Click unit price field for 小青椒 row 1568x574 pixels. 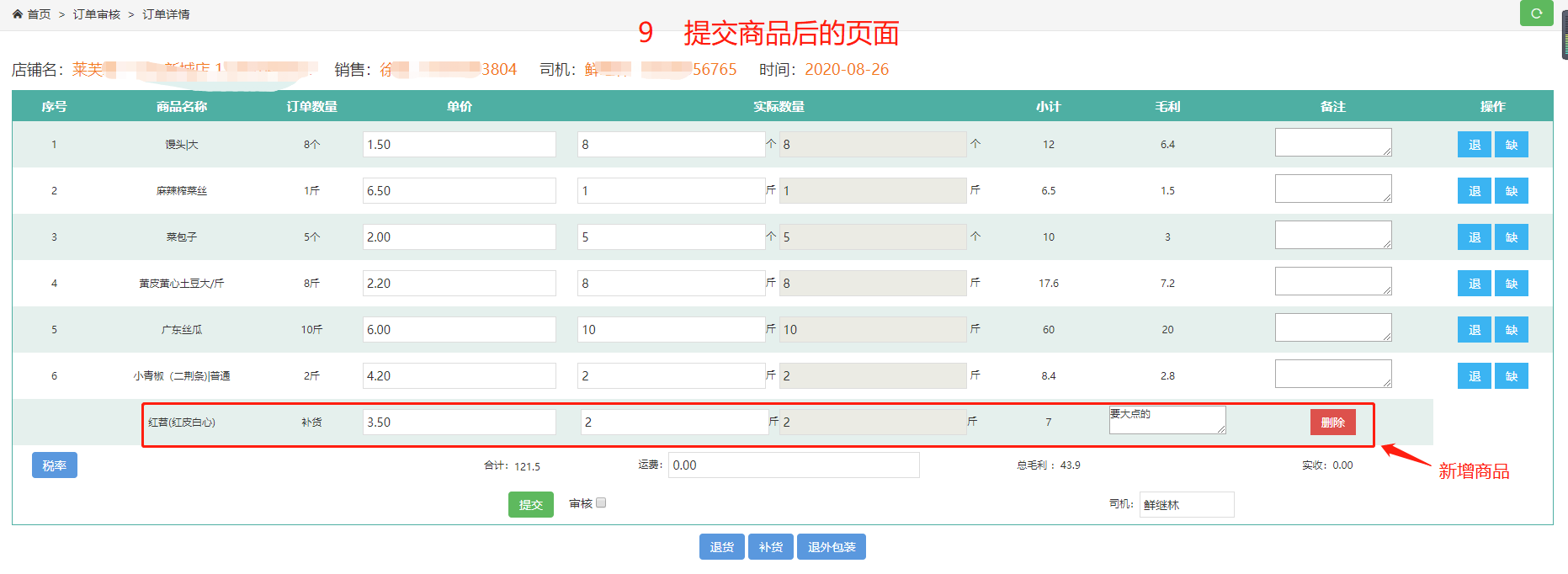[x=459, y=376]
